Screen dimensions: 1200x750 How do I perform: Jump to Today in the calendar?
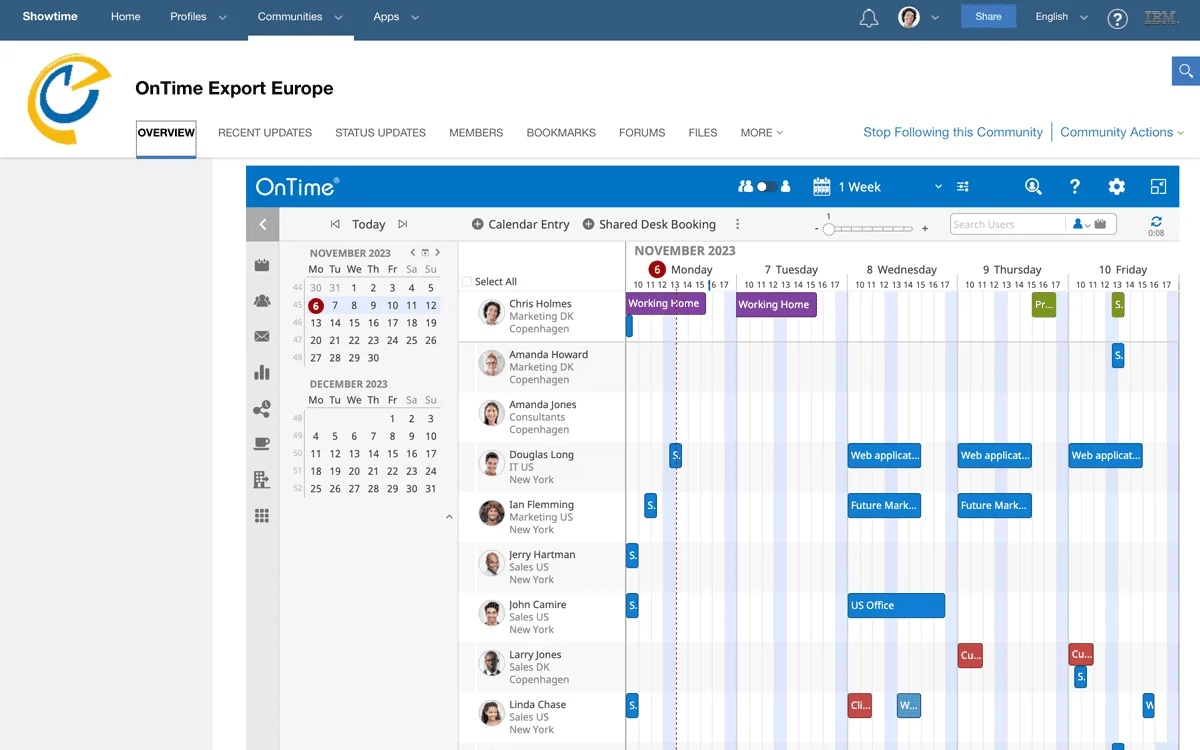point(369,225)
